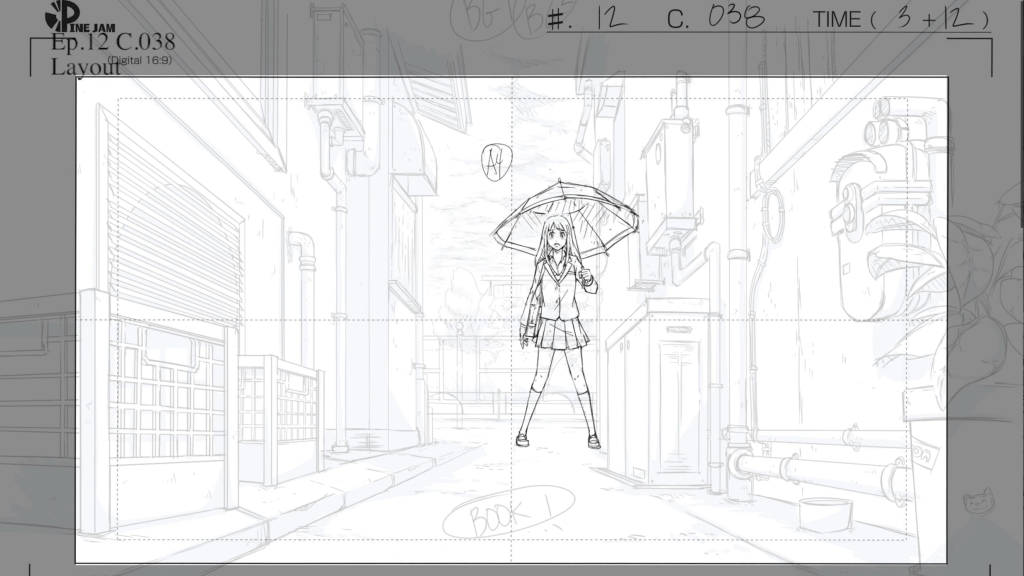This screenshot has width=1024, height=576.
Task: Select the Ep.12 C.038 header text
Action: point(112,42)
